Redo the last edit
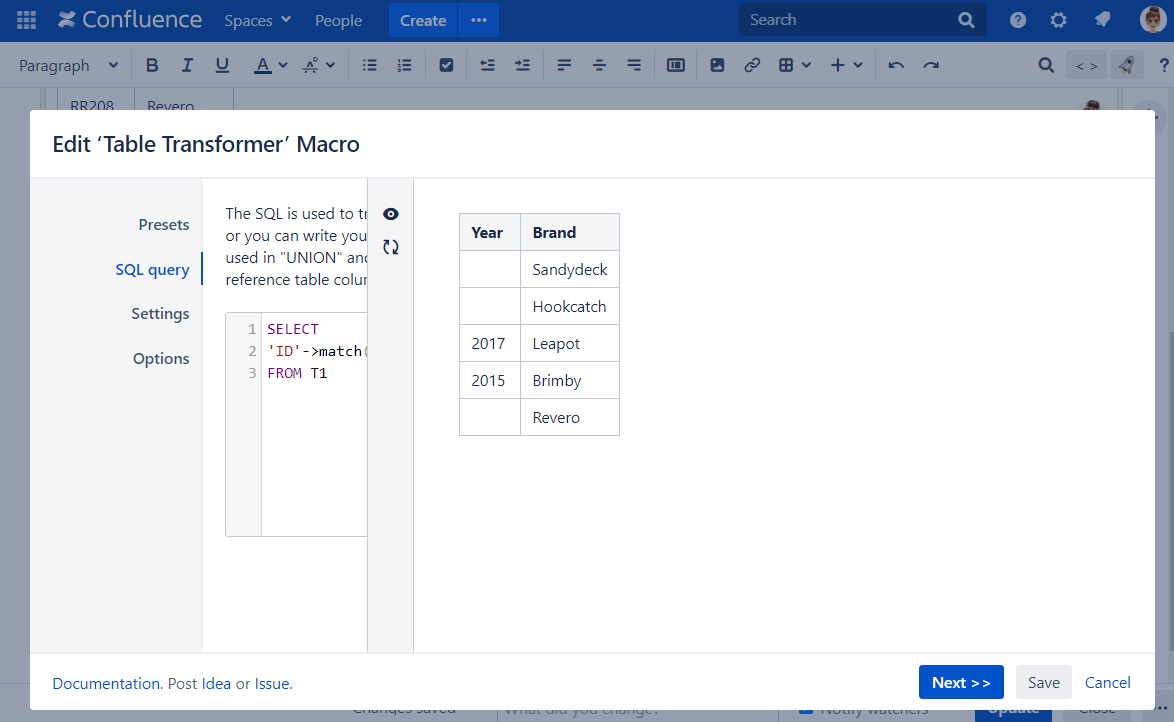Viewport: 1174px width, 722px height. (931, 65)
